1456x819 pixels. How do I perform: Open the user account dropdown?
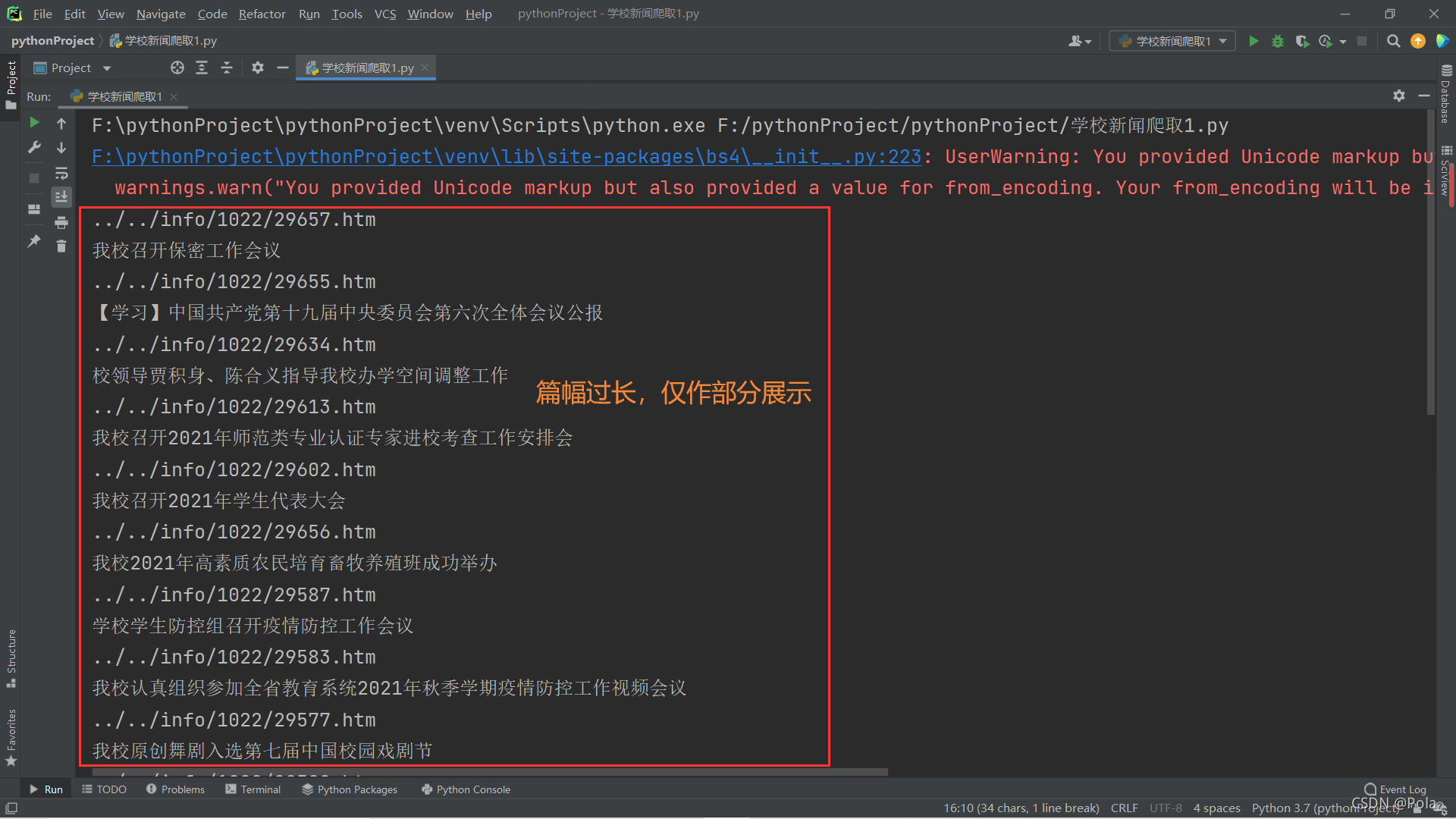(1079, 42)
